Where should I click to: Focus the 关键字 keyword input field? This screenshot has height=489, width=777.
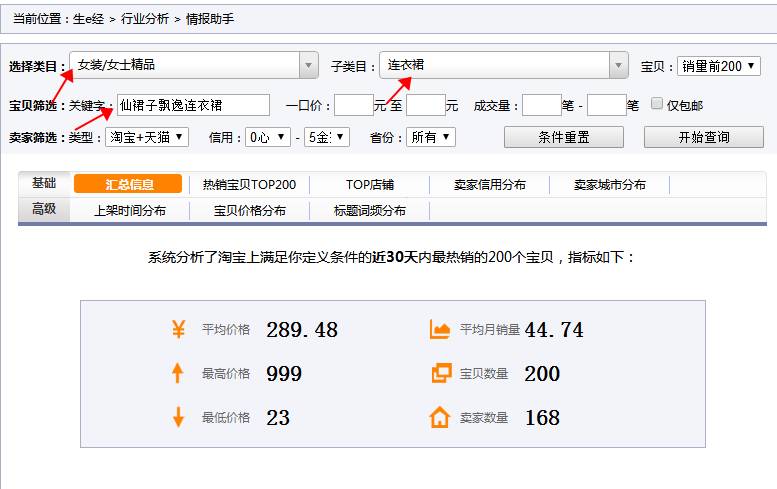pyautogui.click(x=193, y=105)
